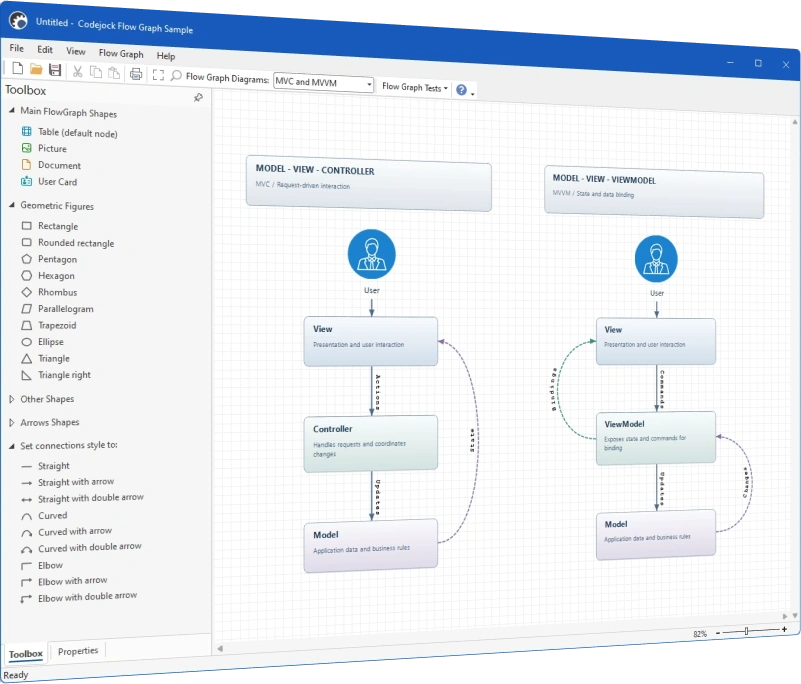
Task: Print the diagram with printer icon
Action: (136, 74)
